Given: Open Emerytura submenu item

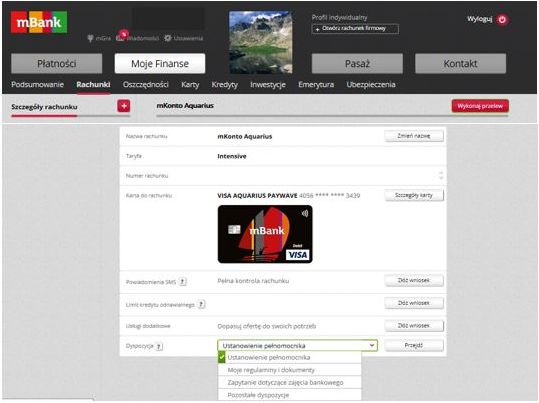Looking at the screenshot, I should [x=316, y=85].
